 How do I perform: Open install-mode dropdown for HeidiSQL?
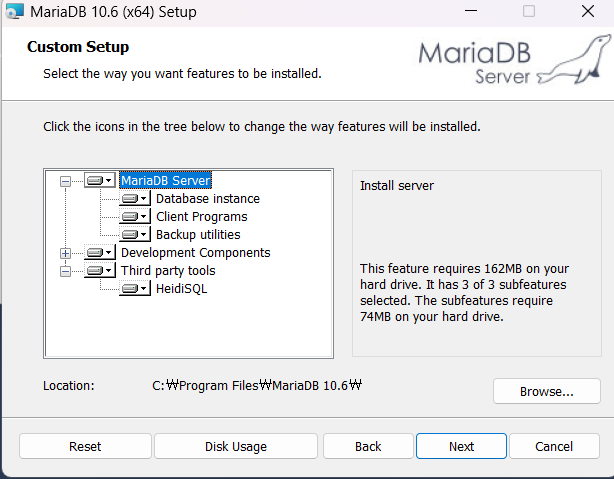pyautogui.click(x=135, y=289)
